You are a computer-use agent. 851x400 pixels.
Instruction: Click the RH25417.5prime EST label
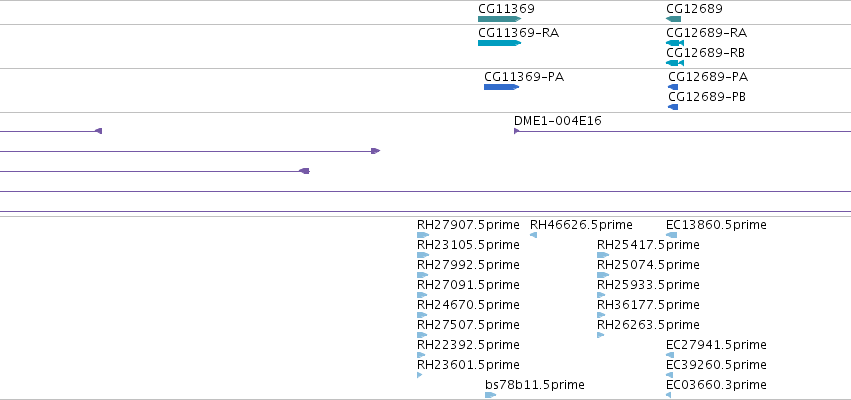[648, 245]
